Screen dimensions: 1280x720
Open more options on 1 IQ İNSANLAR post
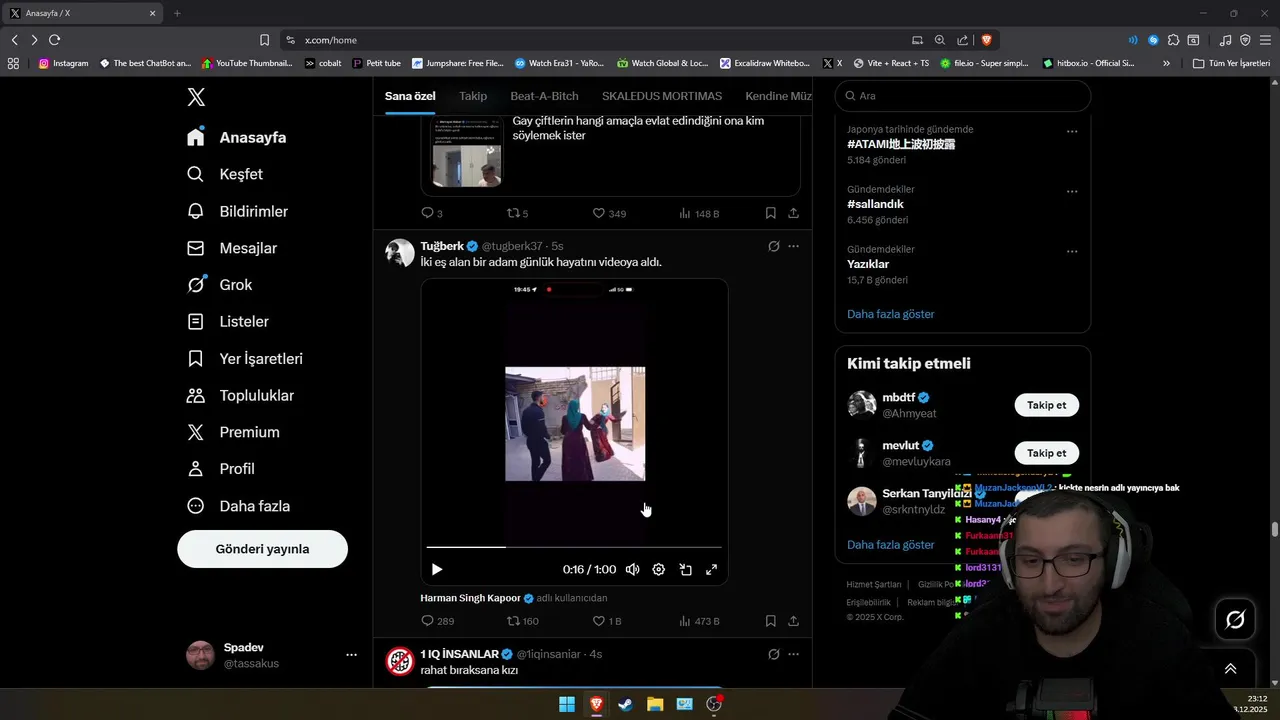[x=793, y=654]
